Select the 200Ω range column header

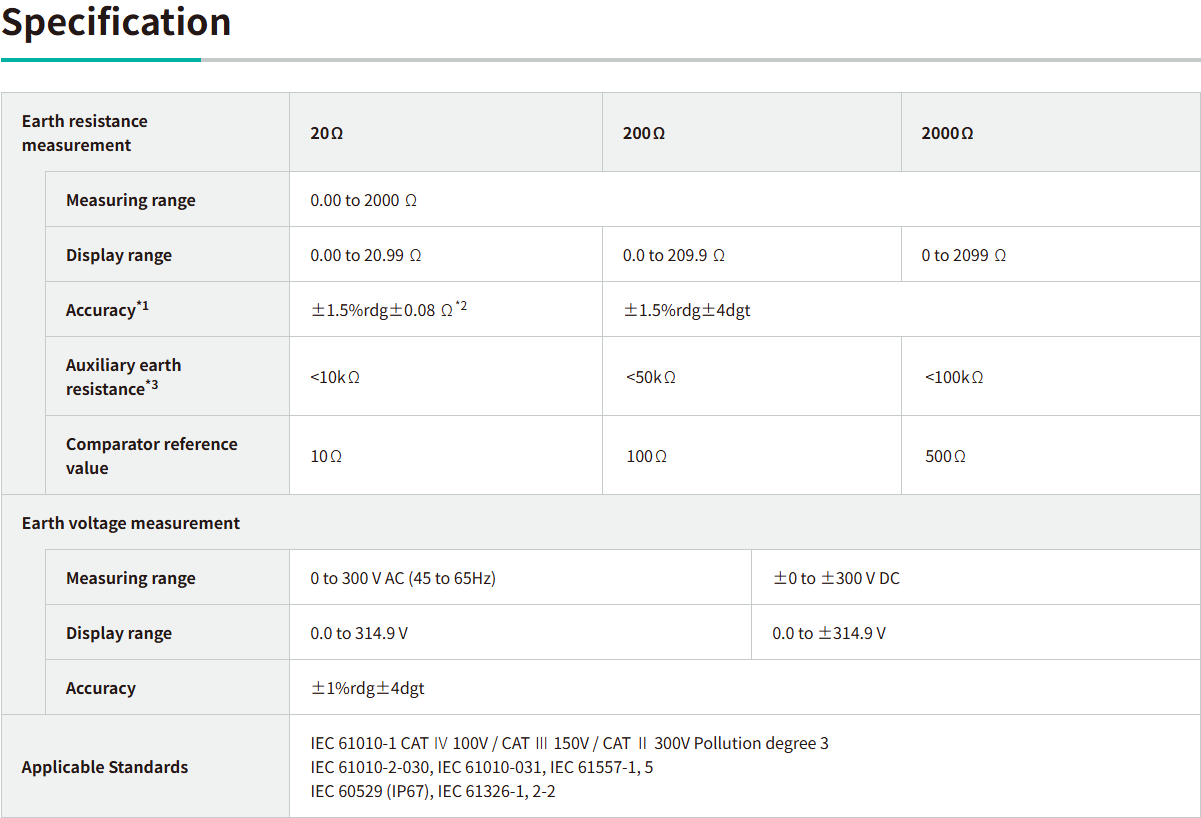point(644,133)
